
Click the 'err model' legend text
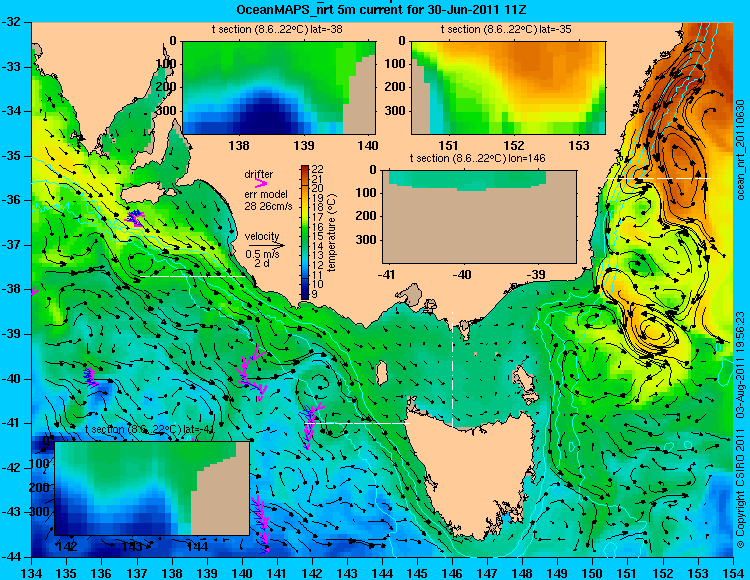point(266,195)
